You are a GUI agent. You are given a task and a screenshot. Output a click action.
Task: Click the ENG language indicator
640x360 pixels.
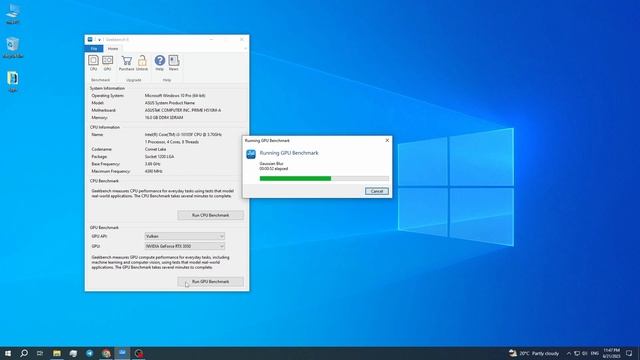point(595,353)
